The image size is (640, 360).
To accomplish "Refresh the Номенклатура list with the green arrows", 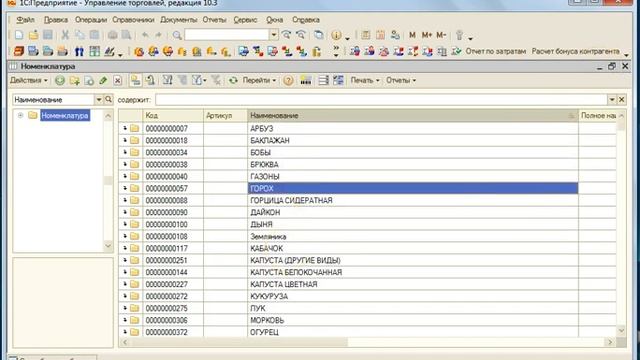I will 233,80.
